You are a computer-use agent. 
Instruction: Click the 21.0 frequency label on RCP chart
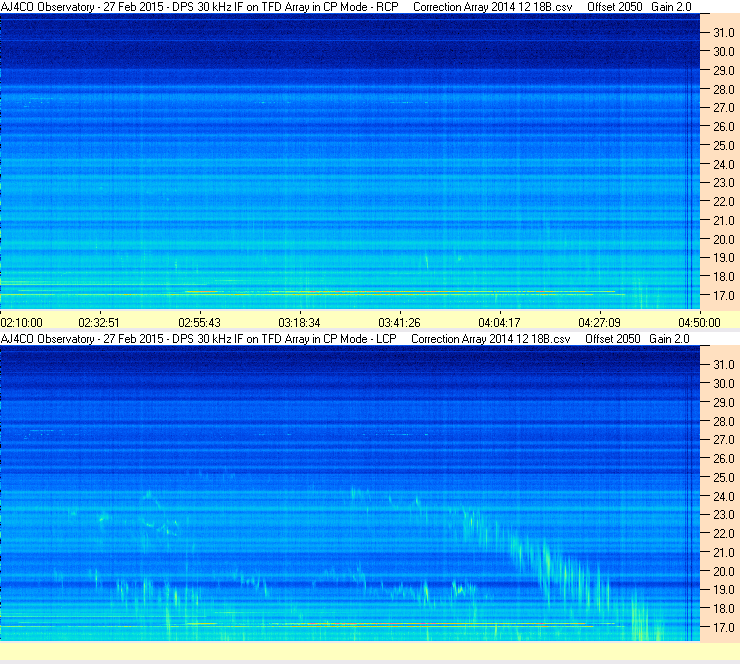724,220
